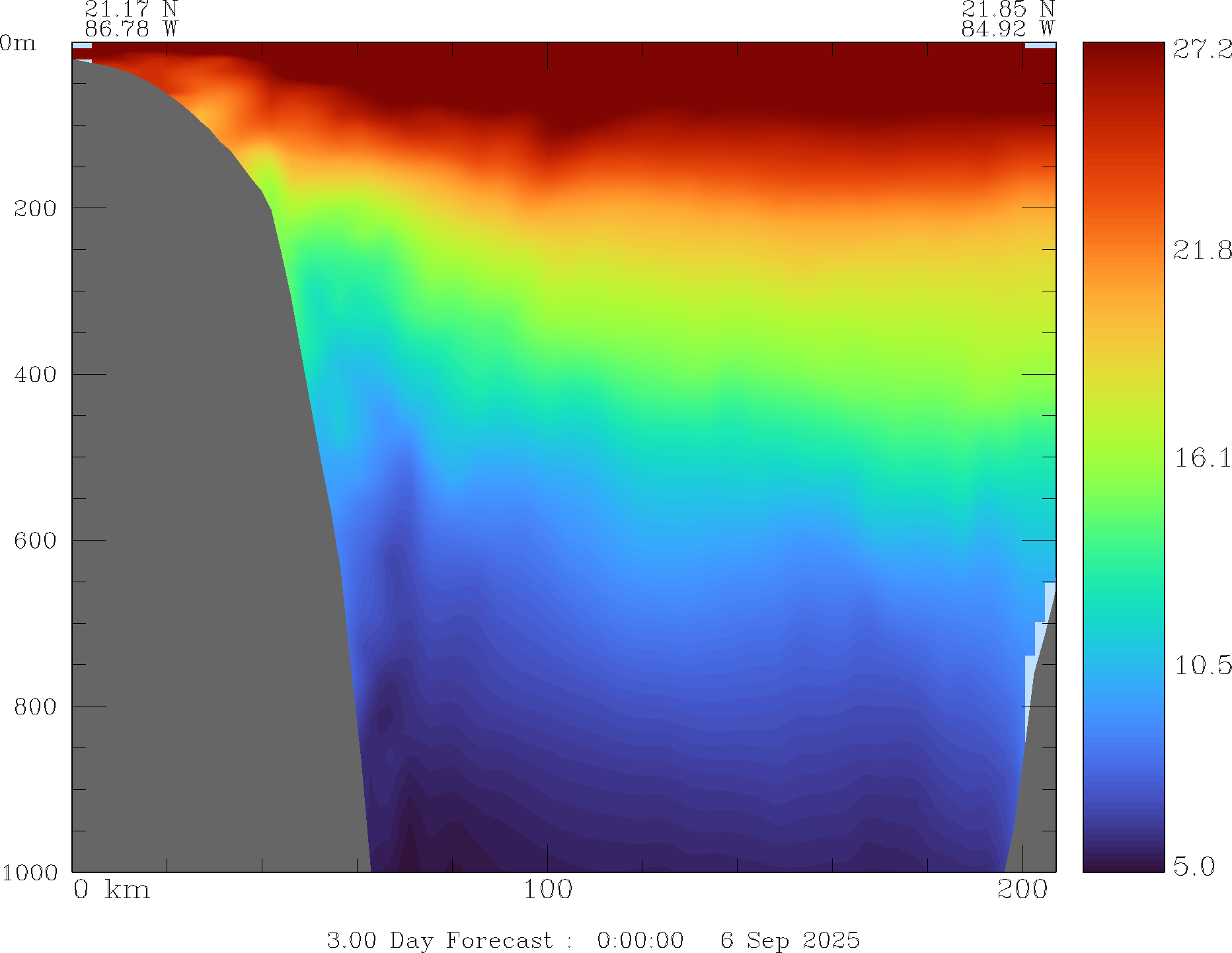Screen dimensions: 1232x953
Task: Click the 10.5 colorbar value label
Action: coord(1202,665)
